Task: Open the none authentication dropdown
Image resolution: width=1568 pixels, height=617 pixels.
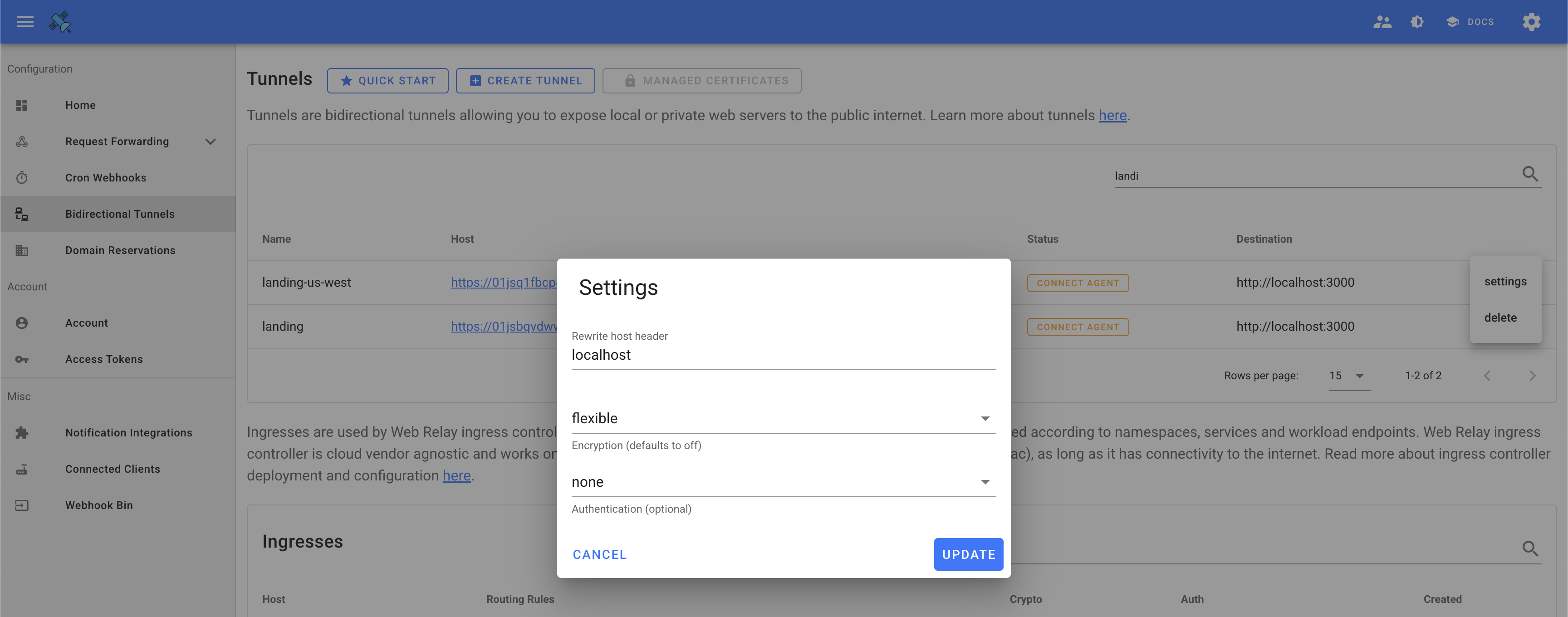Action: [783, 482]
